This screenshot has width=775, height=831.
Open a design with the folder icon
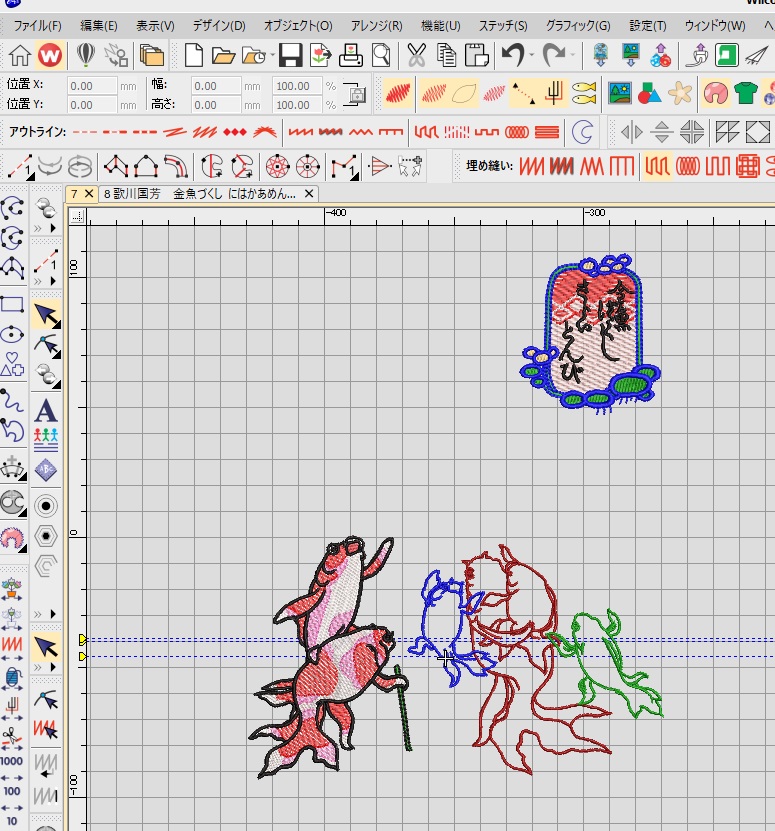coord(223,56)
